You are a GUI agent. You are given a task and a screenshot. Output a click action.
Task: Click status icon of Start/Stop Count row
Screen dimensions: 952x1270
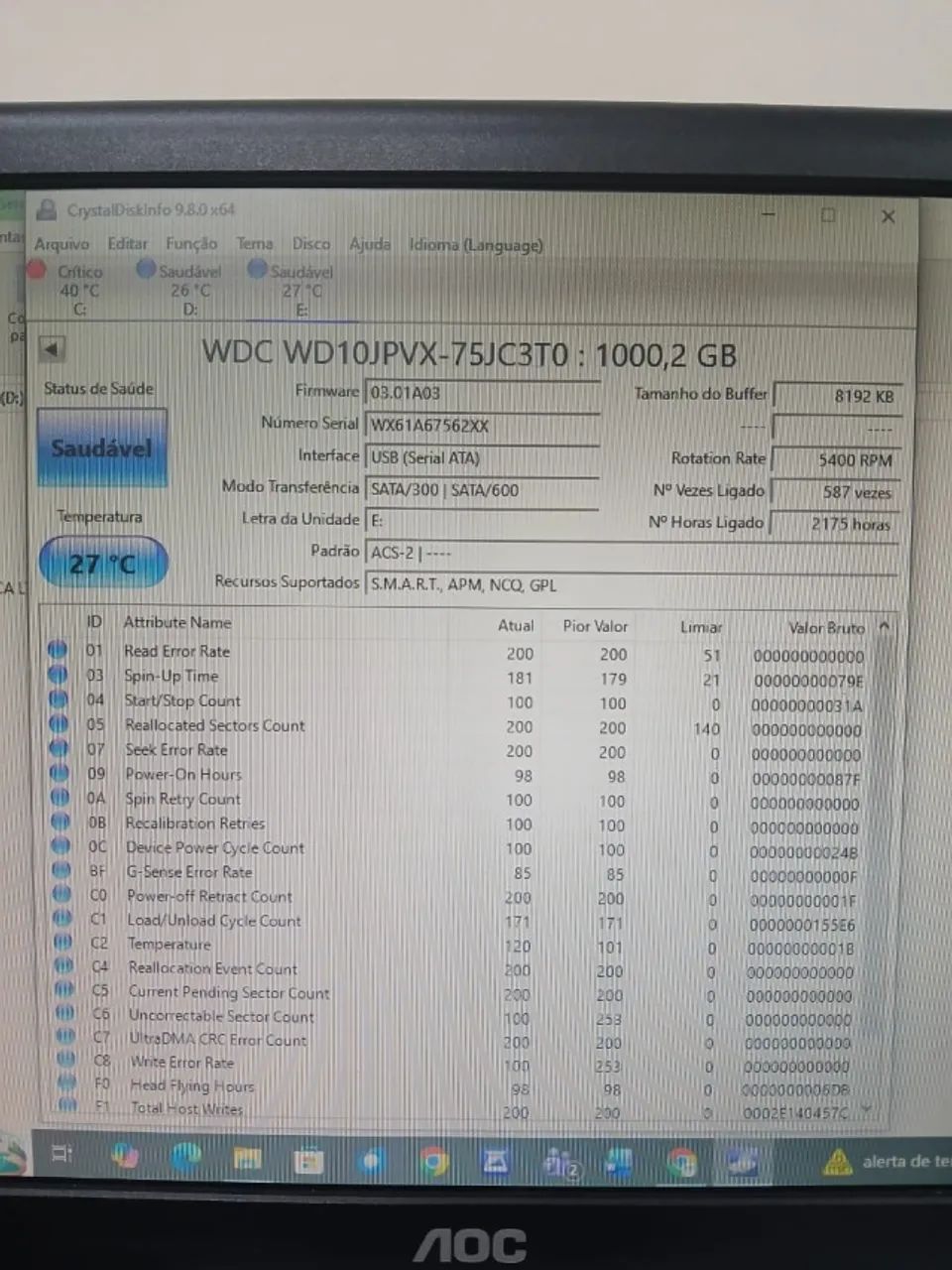pos(59,699)
